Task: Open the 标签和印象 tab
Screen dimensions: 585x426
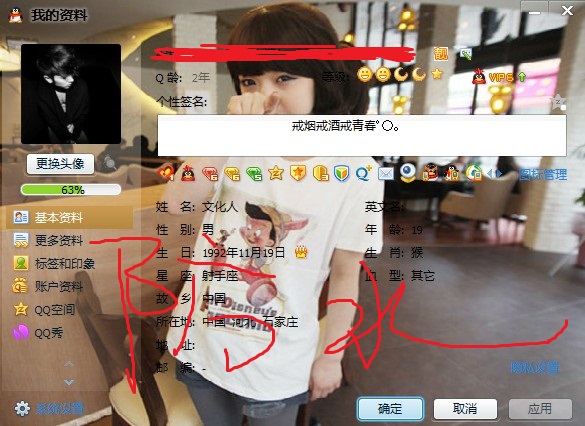Action: (x=54, y=263)
